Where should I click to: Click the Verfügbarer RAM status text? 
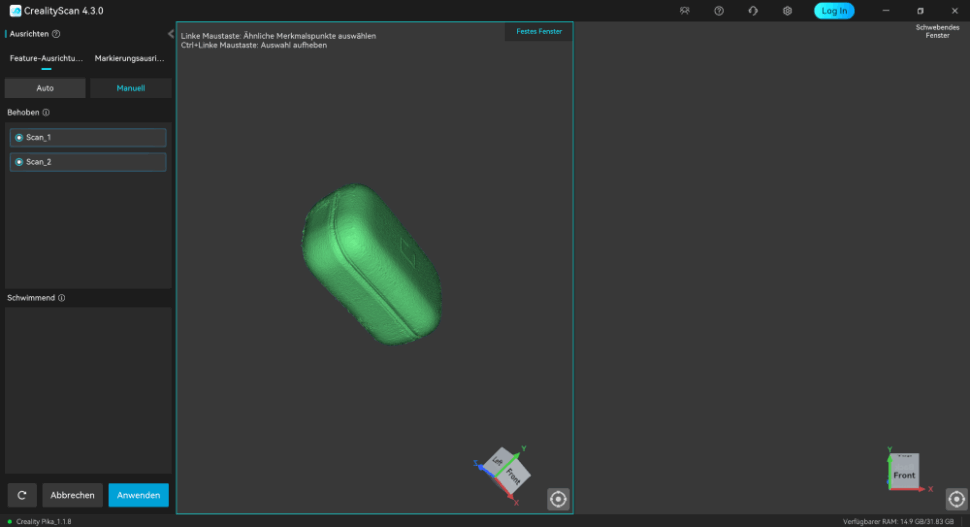[898, 521]
